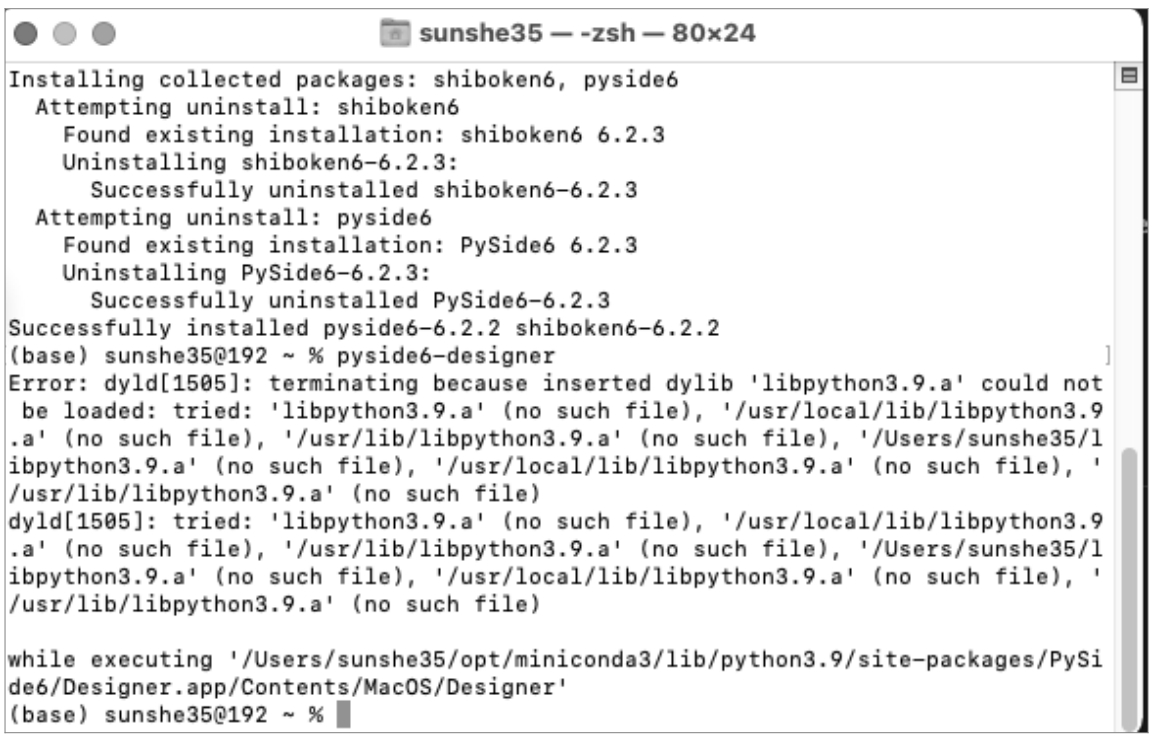The height and width of the screenshot is (741, 1157).
Task: Close the Terminal window
Action: tap(26, 33)
